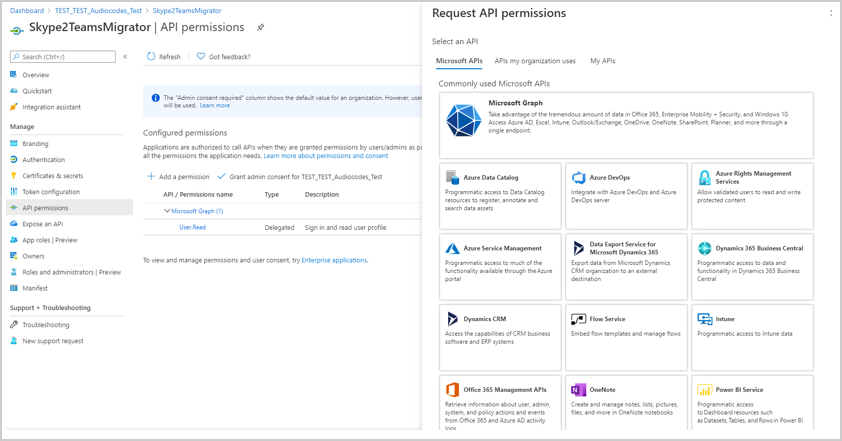
Task: Open the Overview sidebar item
Action: 35,75
